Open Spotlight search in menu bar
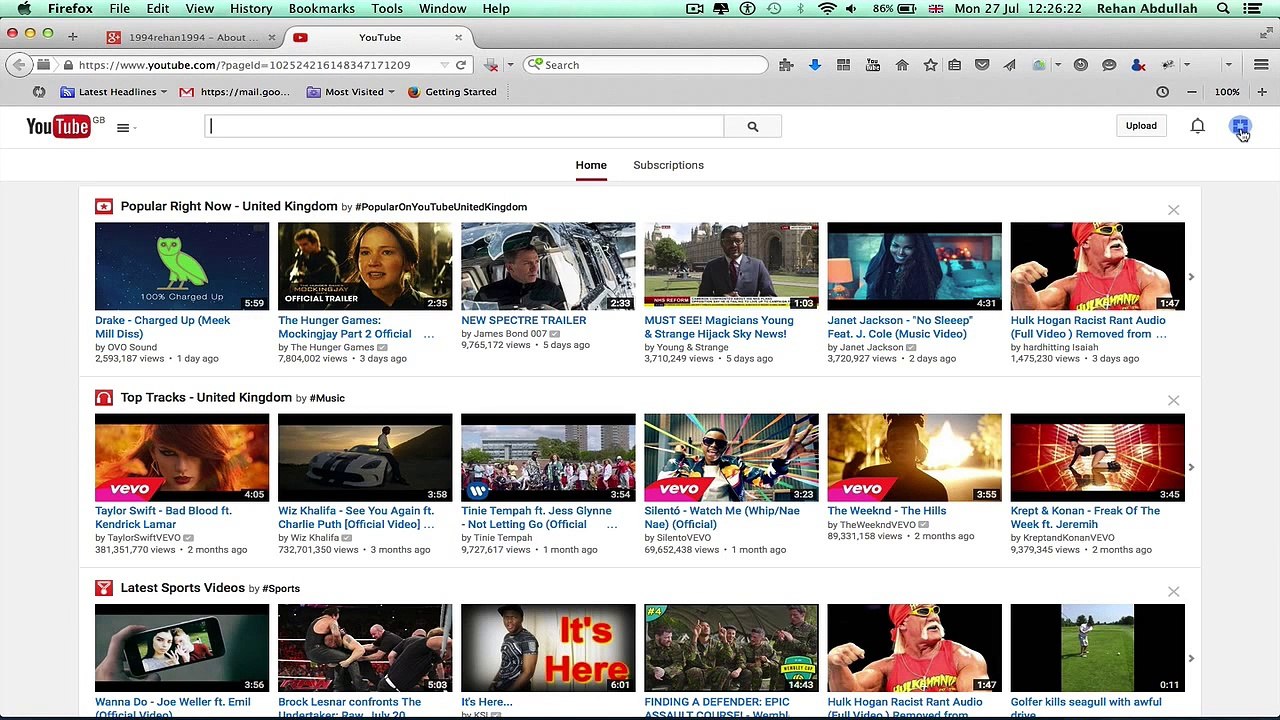Viewport: 1280px width, 720px height. click(x=1224, y=9)
